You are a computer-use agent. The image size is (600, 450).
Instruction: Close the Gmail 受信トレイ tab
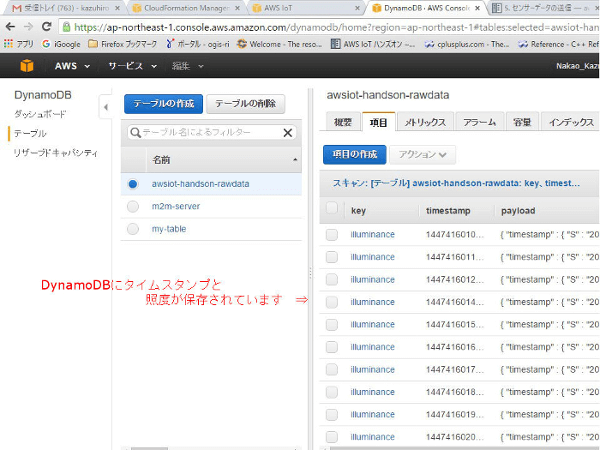coord(117,8)
